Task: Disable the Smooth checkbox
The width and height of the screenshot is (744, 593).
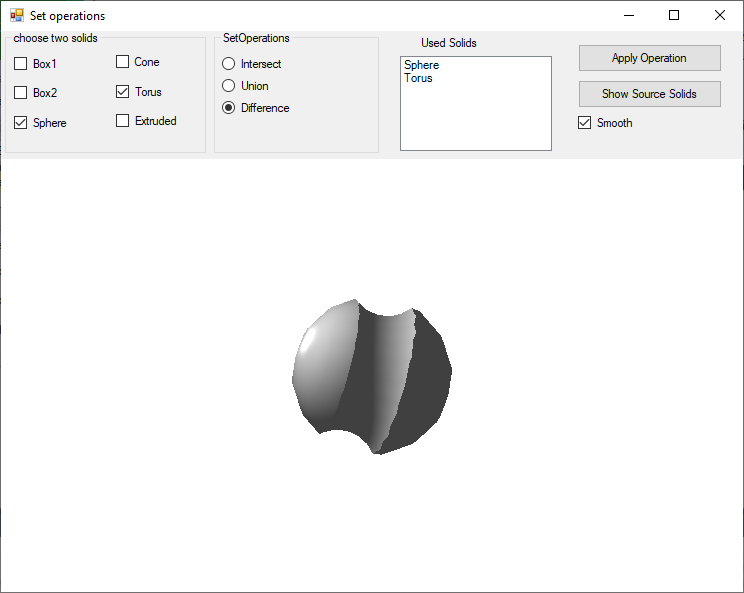Action: [585, 123]
